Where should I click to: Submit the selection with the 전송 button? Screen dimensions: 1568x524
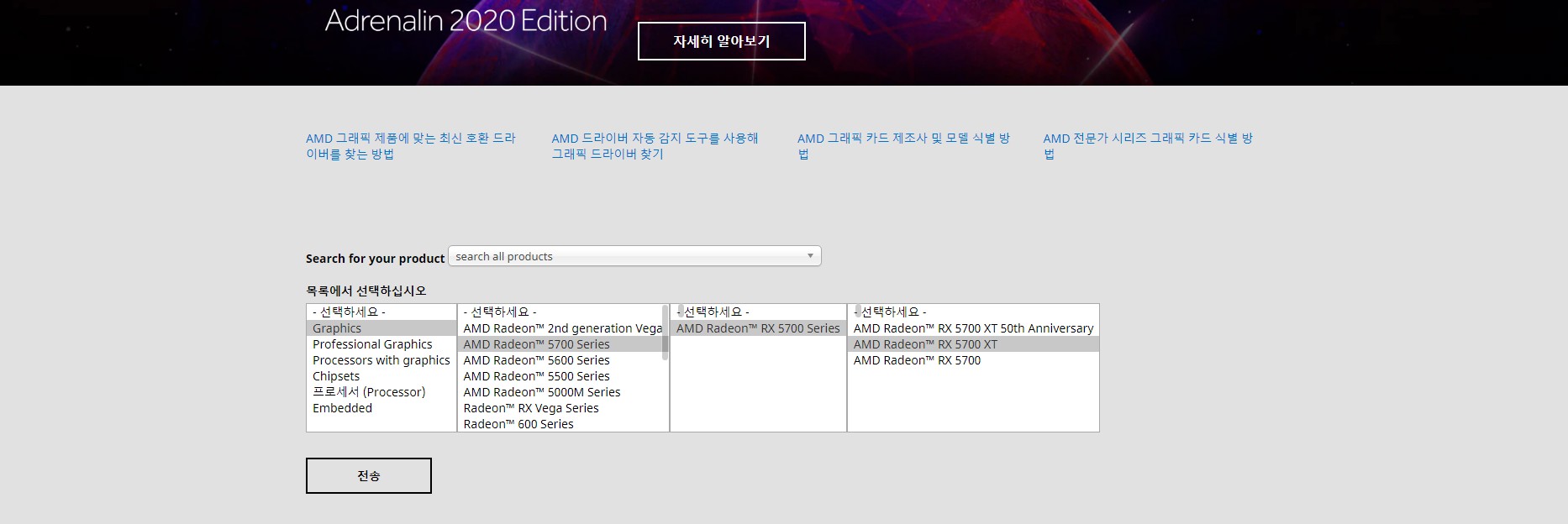click(368, 475)
